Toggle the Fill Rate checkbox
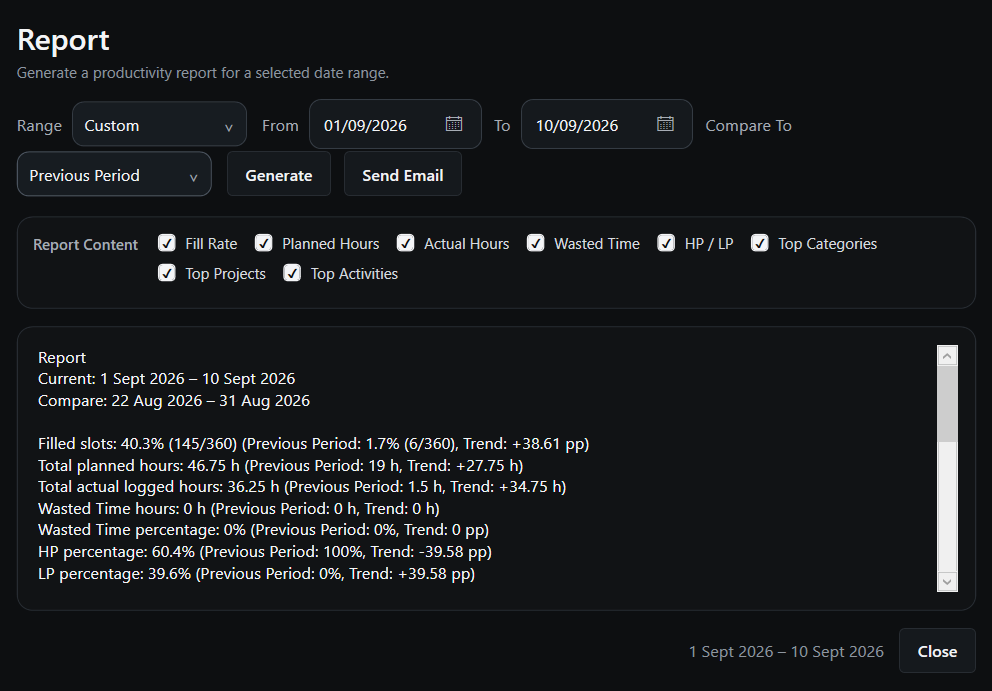This screenshot has height=691, width=992. pyautogui.click(x=166, y=243)
